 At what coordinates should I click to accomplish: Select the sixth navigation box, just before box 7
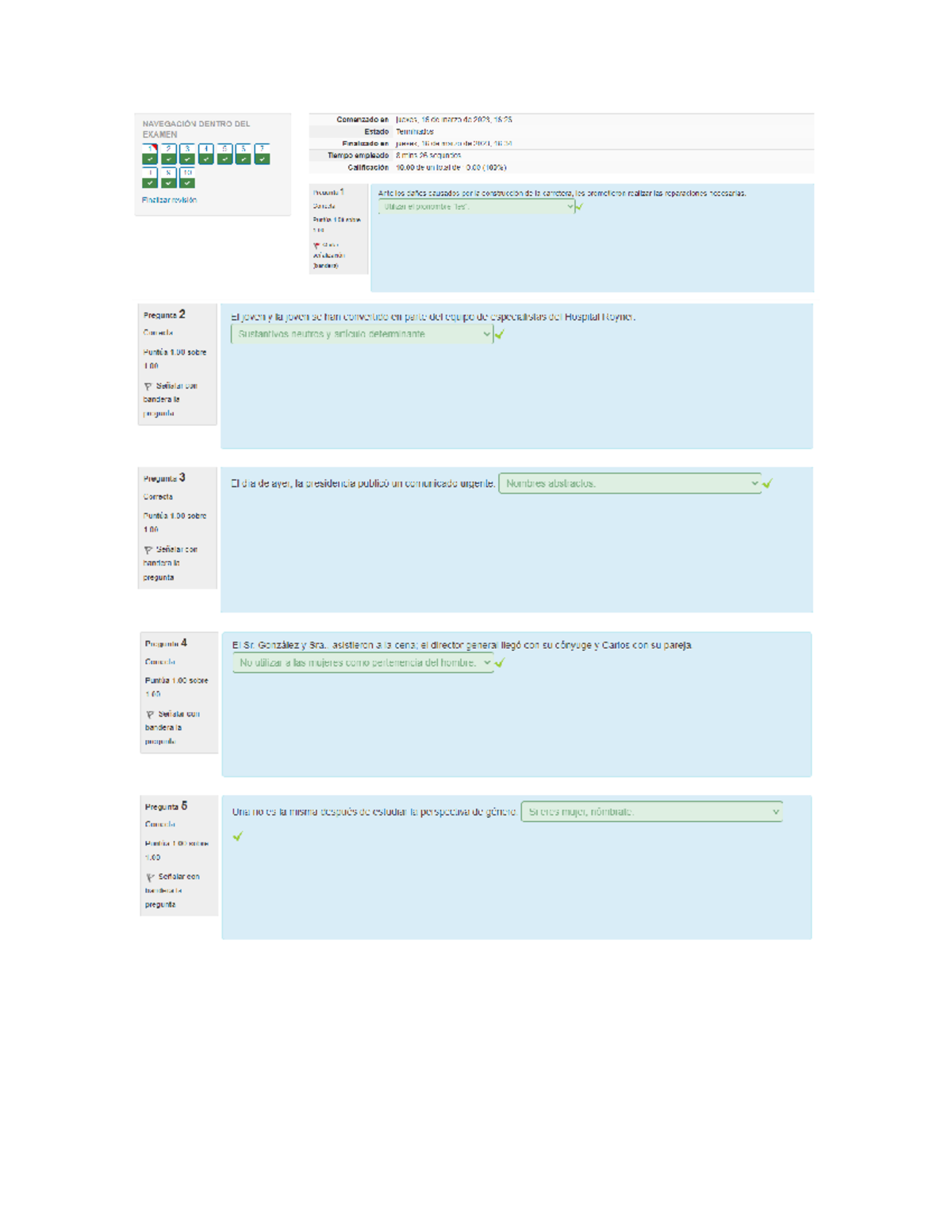(x=244, y=154)
